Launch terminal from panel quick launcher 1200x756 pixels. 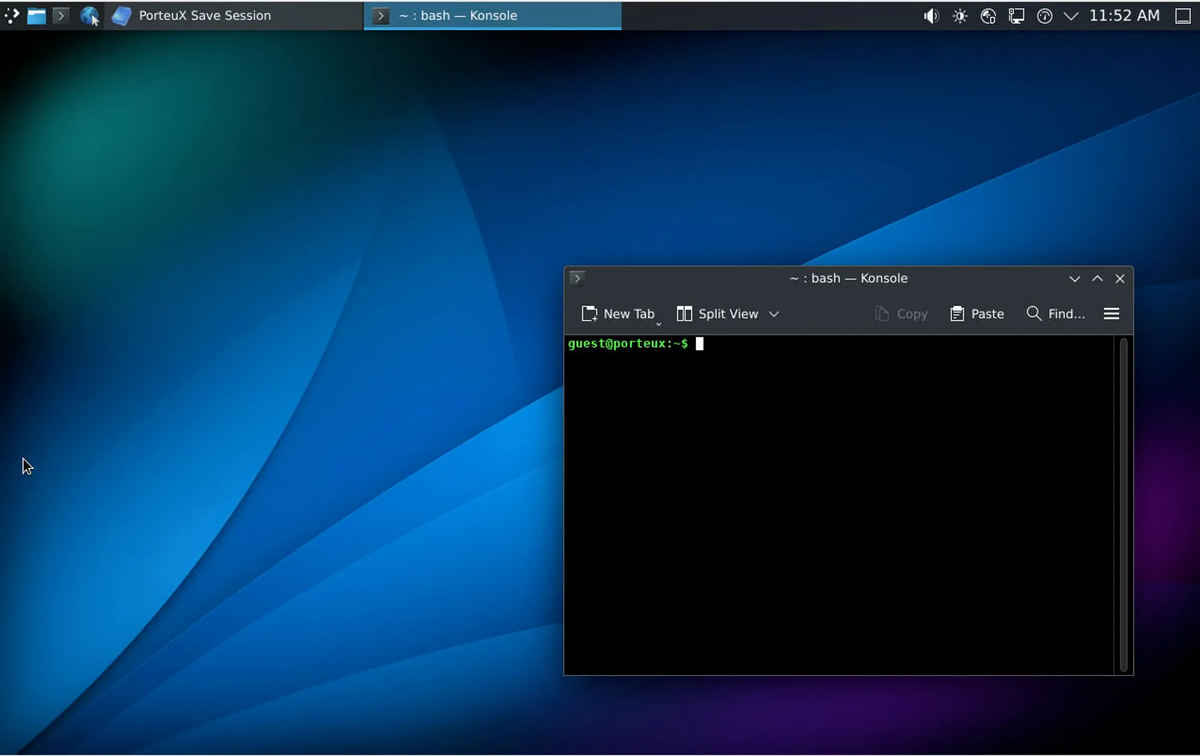pyautogui.click(x=61, y=16)
